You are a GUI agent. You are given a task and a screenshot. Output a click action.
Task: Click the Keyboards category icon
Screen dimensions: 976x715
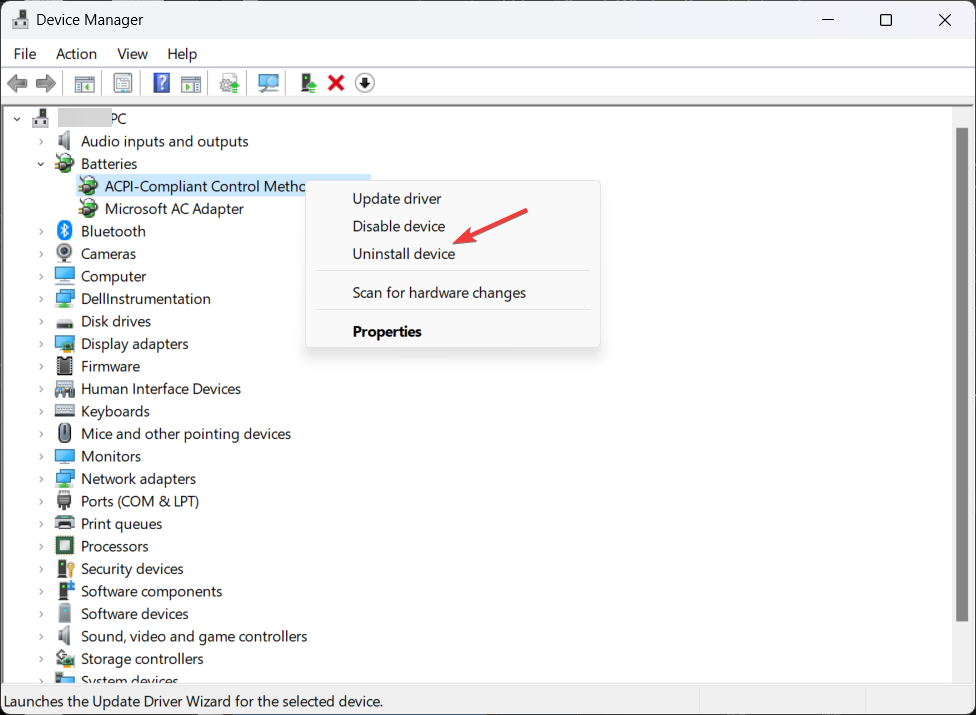pyautogui.click(x=65, y=411)
